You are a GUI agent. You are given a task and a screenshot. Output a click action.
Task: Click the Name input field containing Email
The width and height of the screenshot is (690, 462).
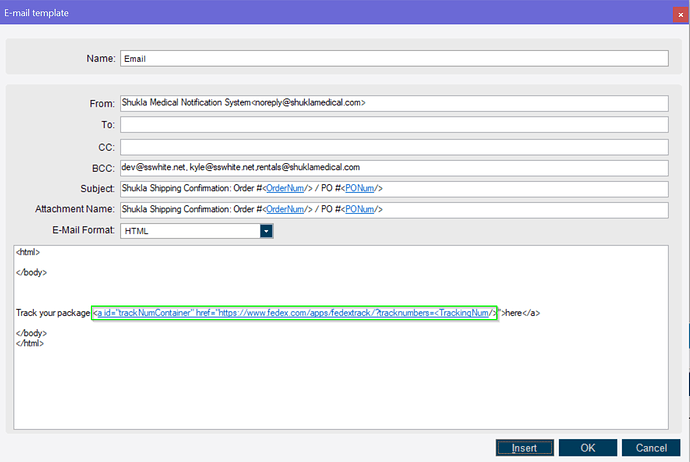coord(394,59)
